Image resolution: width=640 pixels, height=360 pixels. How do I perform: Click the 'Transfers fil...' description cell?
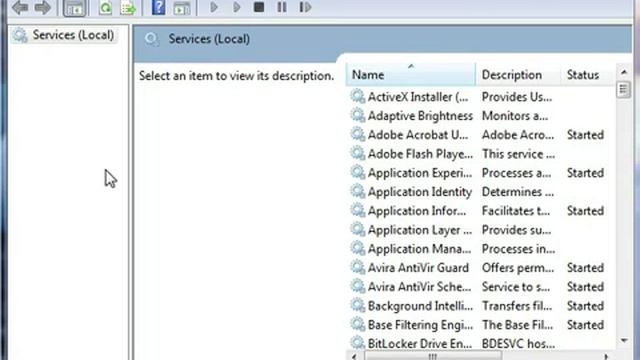pyautogui.click(x=517, y=306)
